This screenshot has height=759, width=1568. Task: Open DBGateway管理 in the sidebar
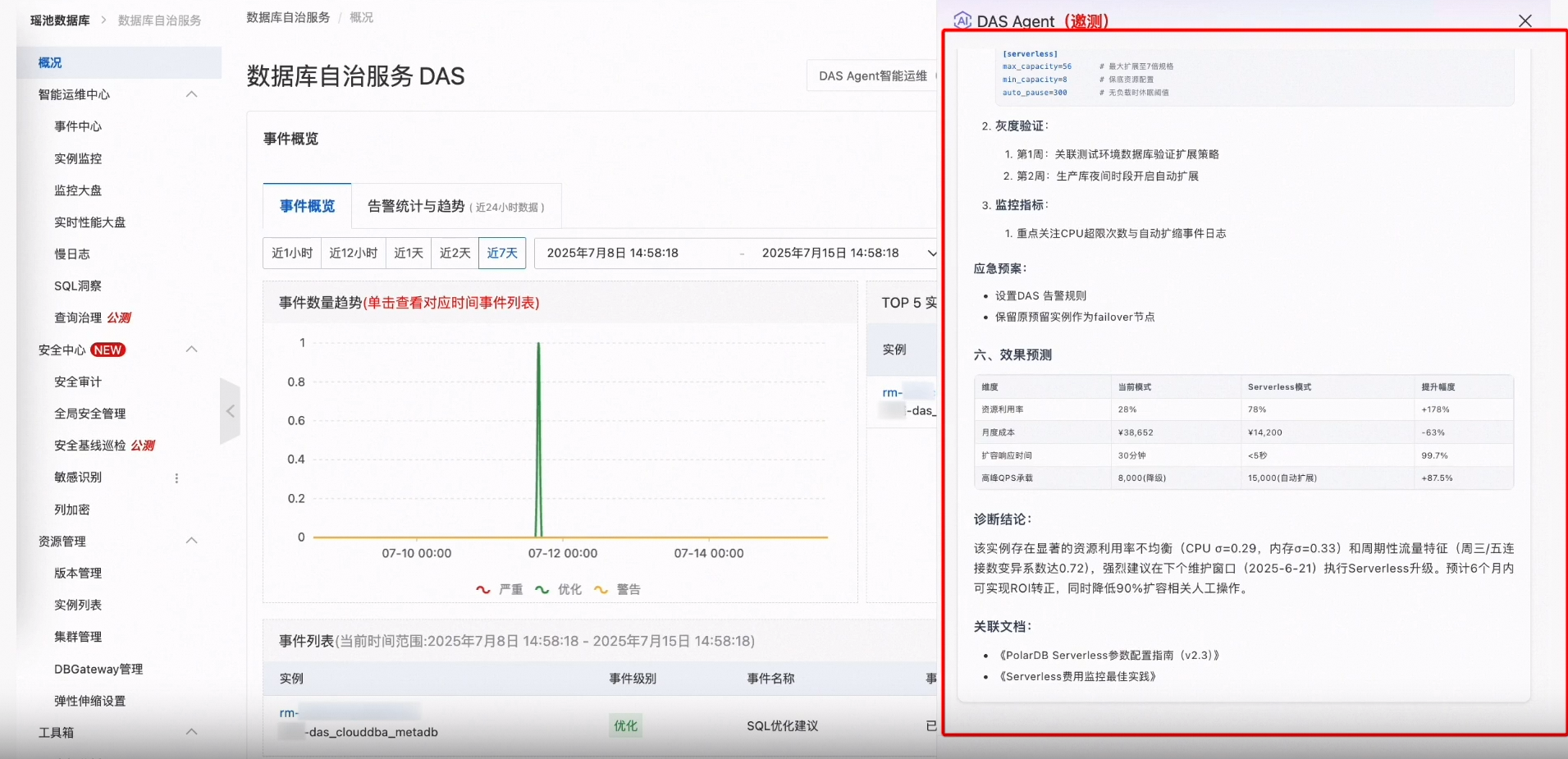(98, 669)
